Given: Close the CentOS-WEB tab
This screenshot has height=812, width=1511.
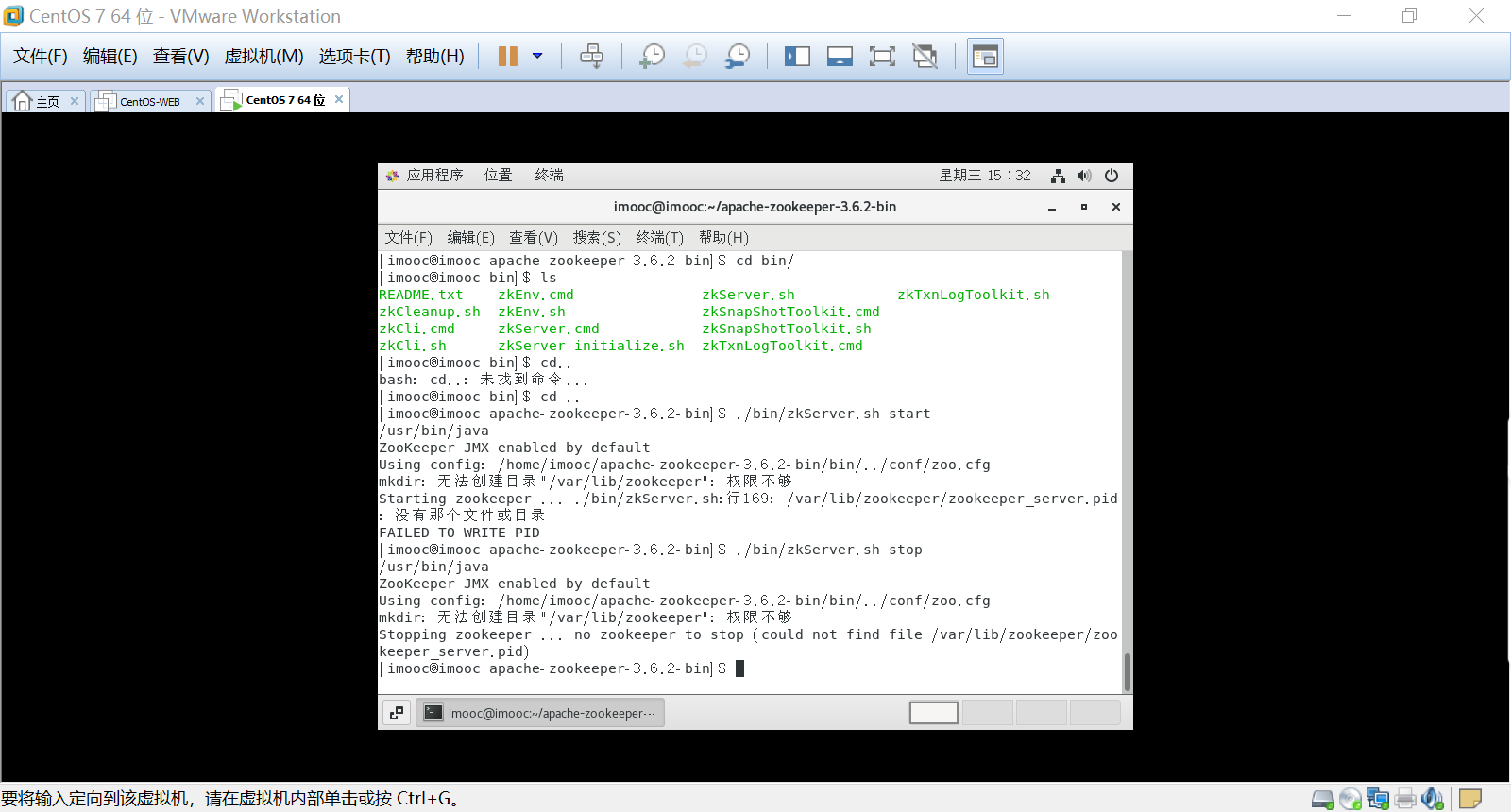Looking at the screenshot, I should point(200,101).
